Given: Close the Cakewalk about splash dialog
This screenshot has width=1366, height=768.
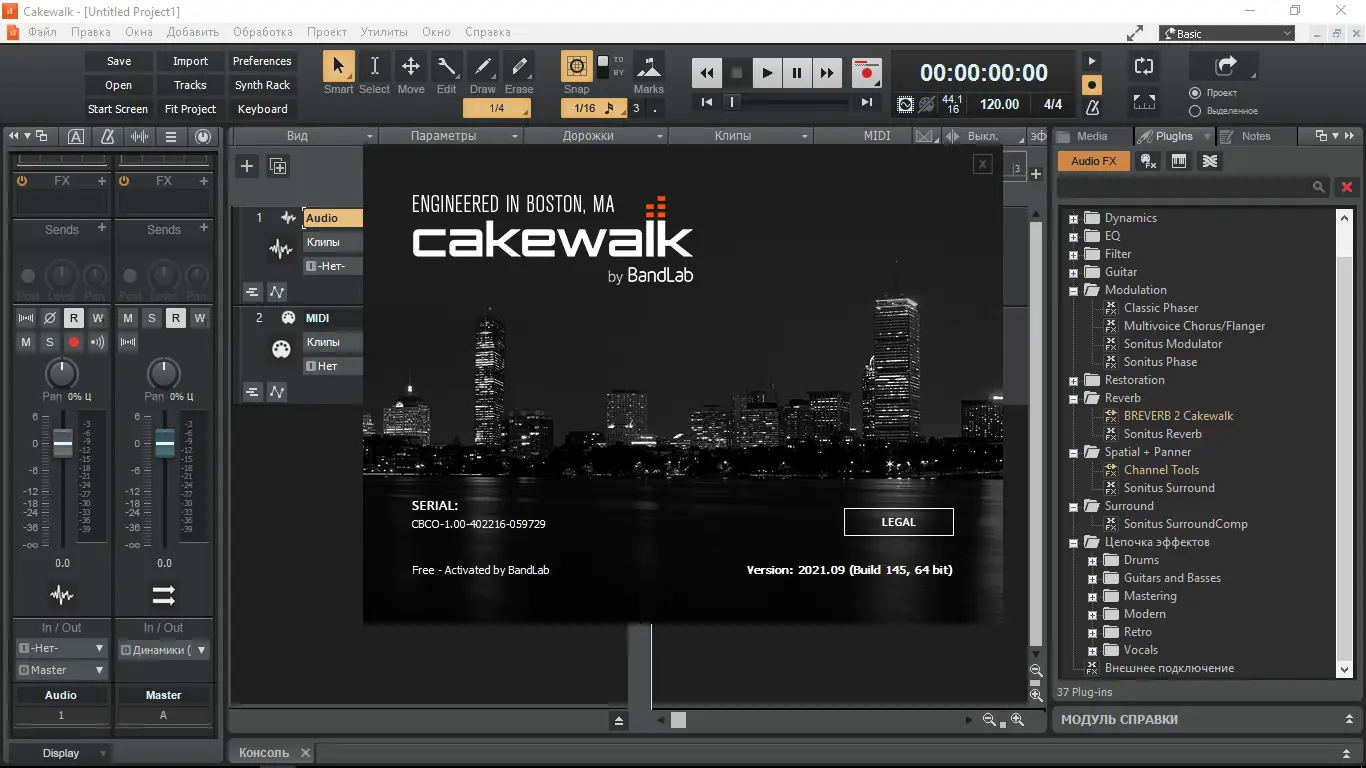Looking at the screenshot, I should [x=983, y=165].
